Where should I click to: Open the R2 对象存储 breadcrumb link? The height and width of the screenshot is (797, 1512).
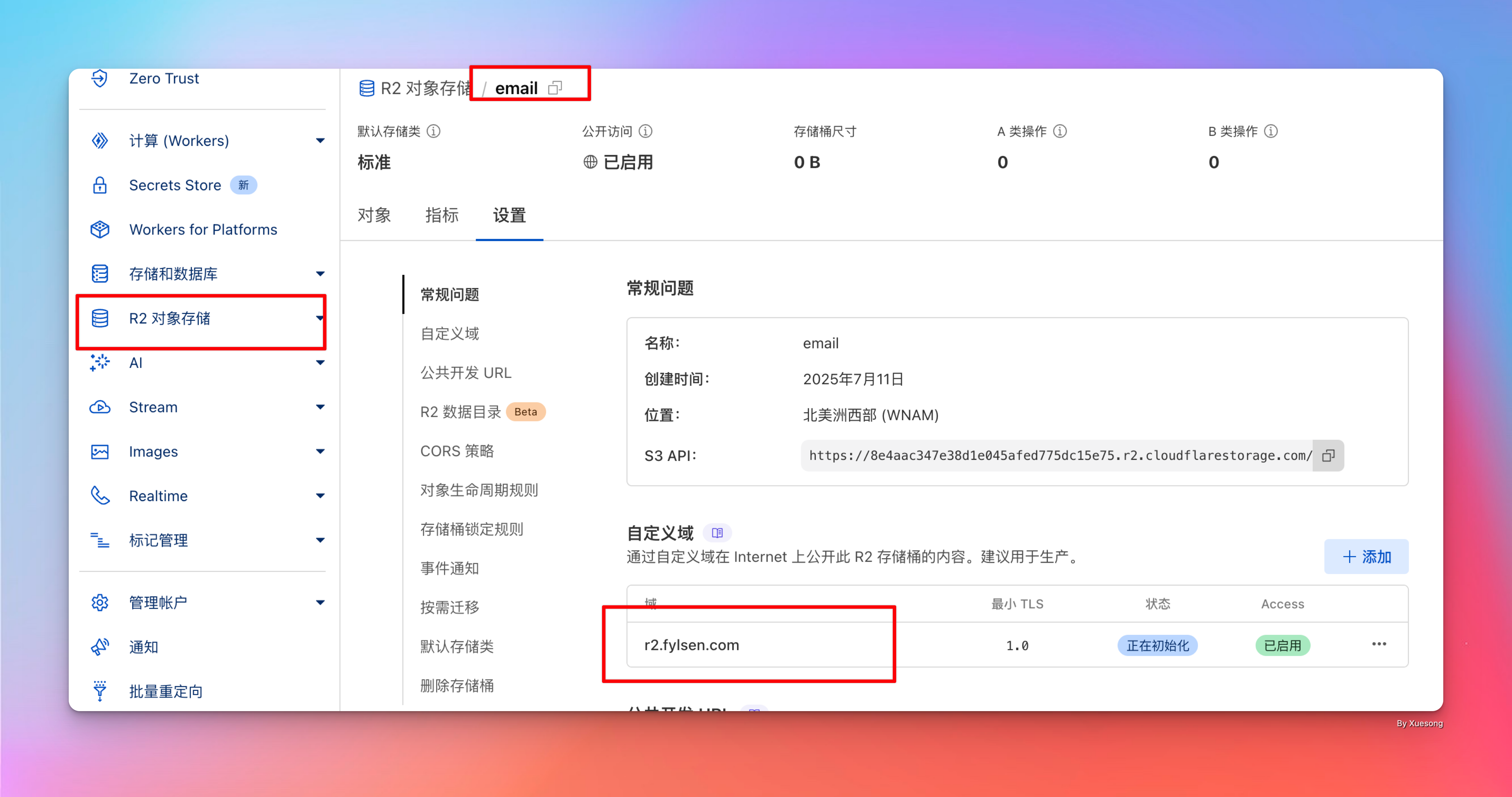(x=426, y=89)
